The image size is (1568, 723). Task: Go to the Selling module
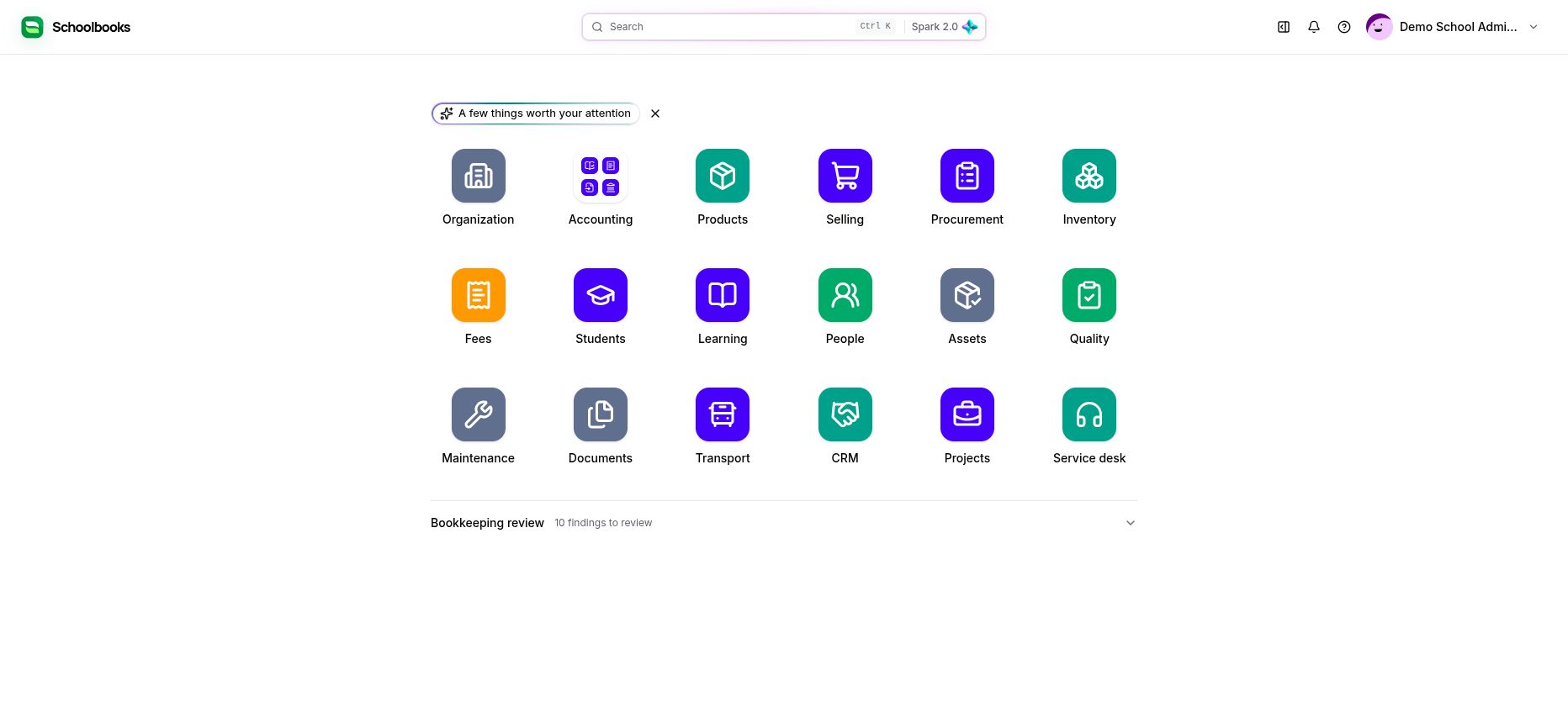pyautogui.click(x=845, y=176)
